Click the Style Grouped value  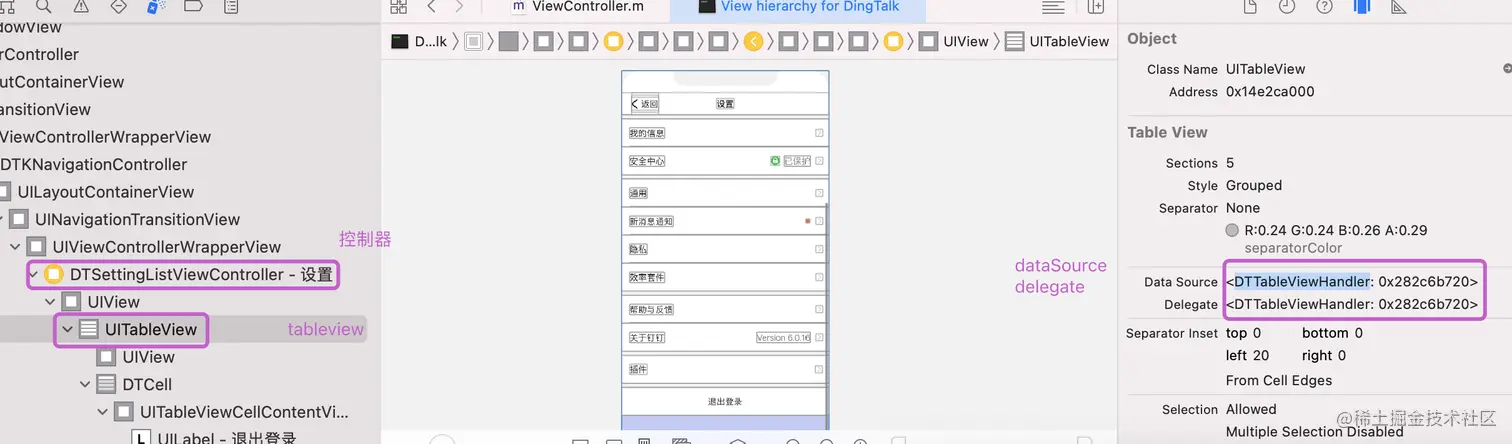(x=1254, y=185)
